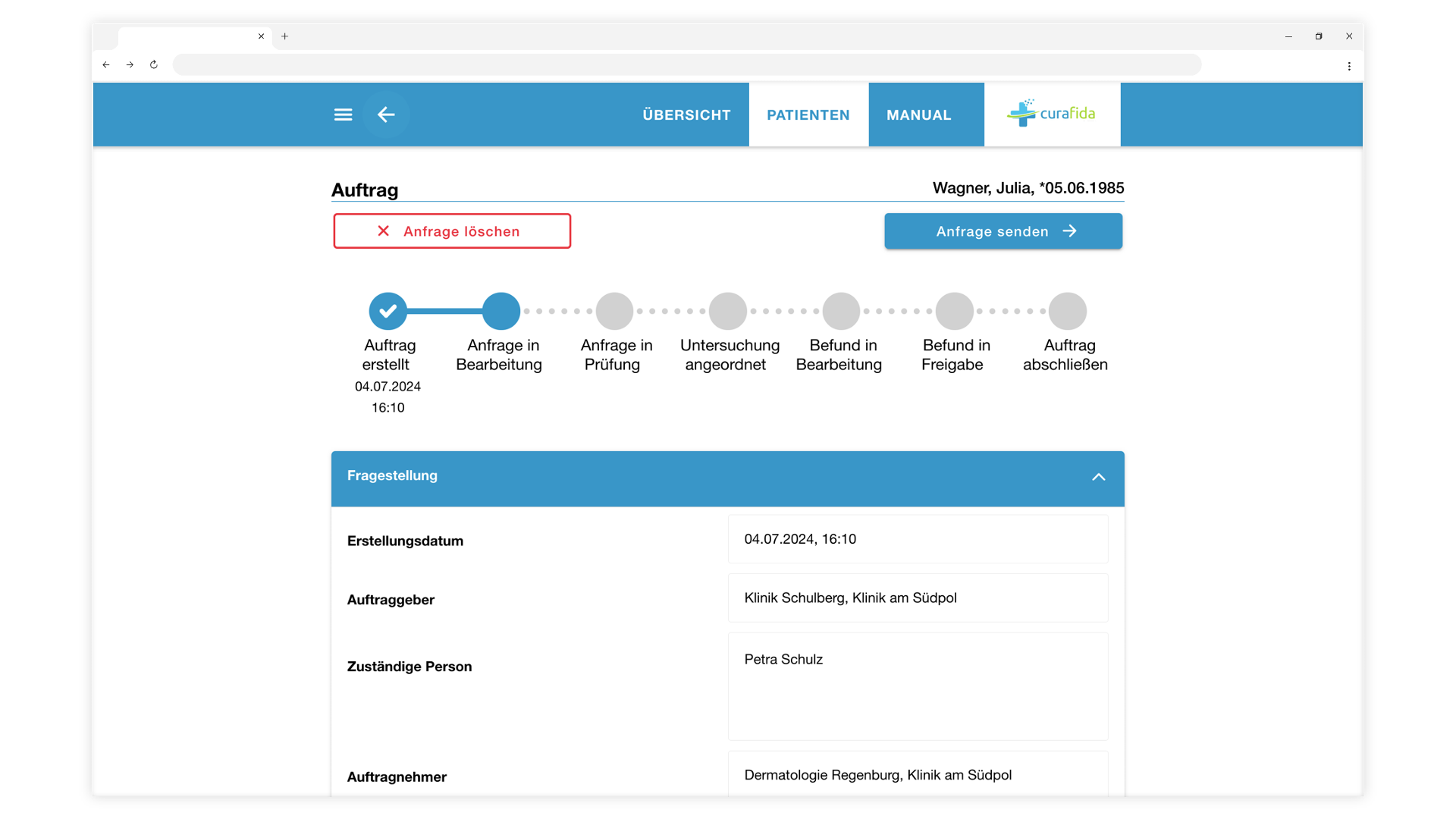1456x819 pixels.
Task: Click the Anfrage löschen button
Action: pos(452,231)
